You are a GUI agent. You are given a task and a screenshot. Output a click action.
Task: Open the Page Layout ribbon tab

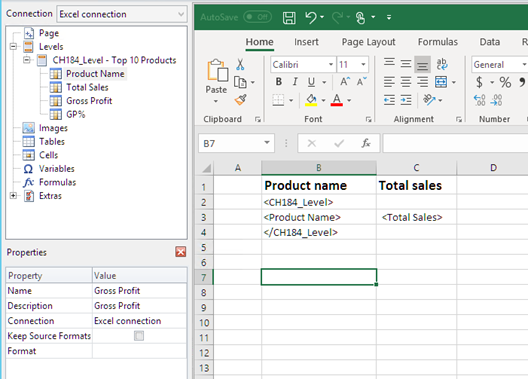click(368, 42)
